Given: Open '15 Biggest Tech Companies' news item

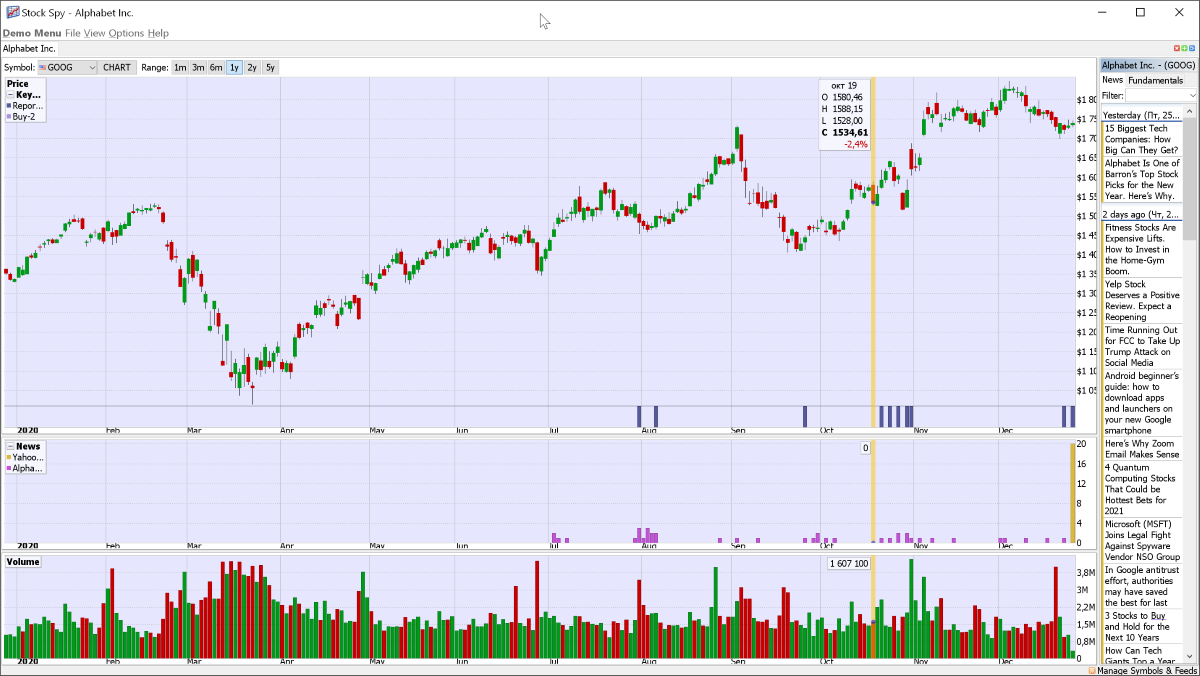Looking at the screenshot, I should click(1142, 139).
